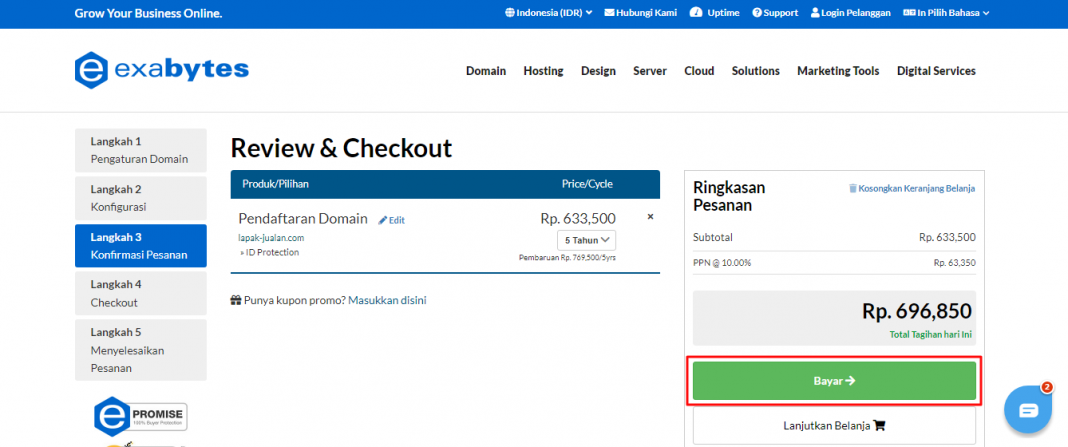The image size is (1068, 447).
Task: Open the Digital Services menu
Action: 936,71
